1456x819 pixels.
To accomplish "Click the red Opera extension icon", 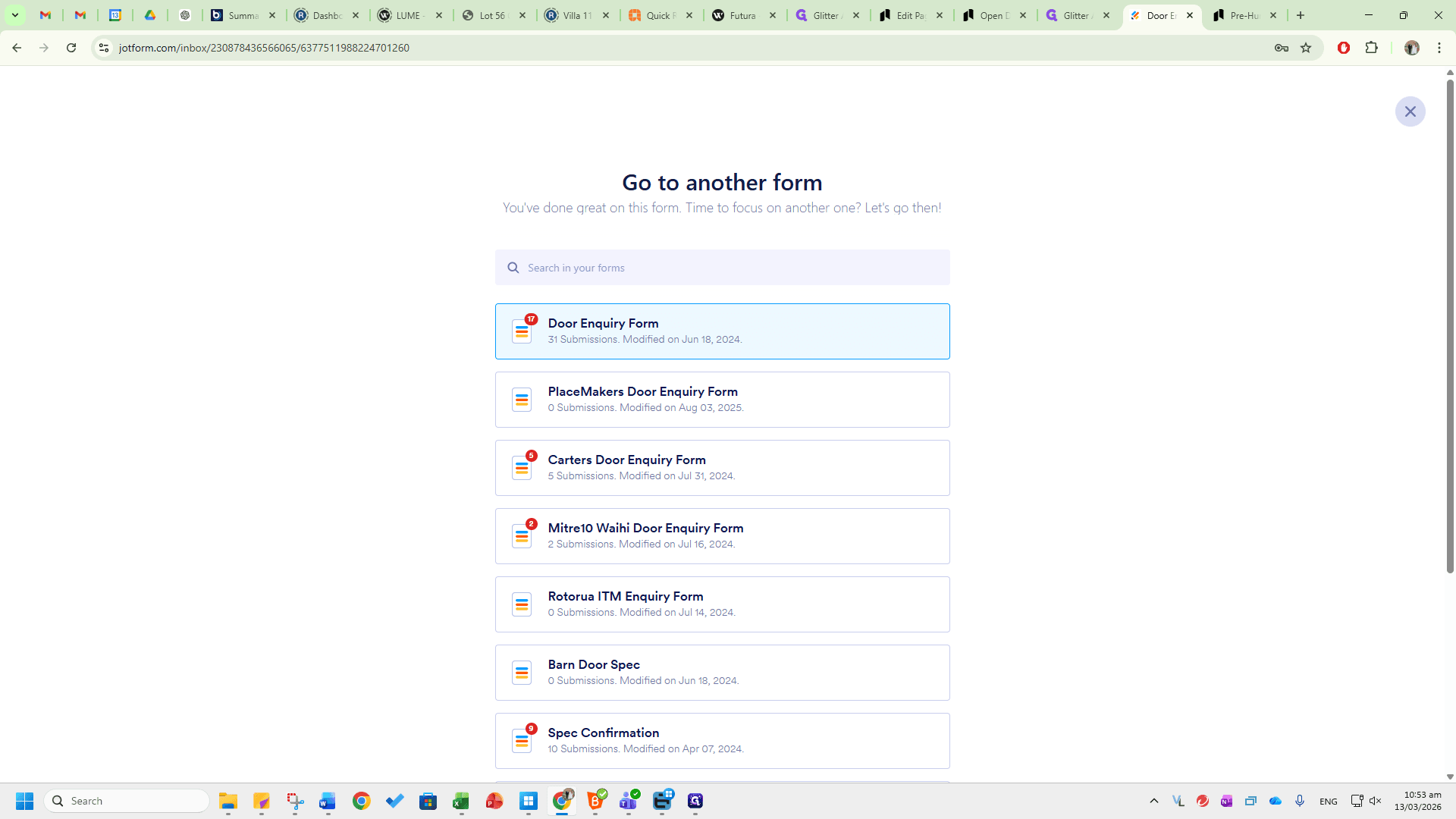I will (1344, 48).
